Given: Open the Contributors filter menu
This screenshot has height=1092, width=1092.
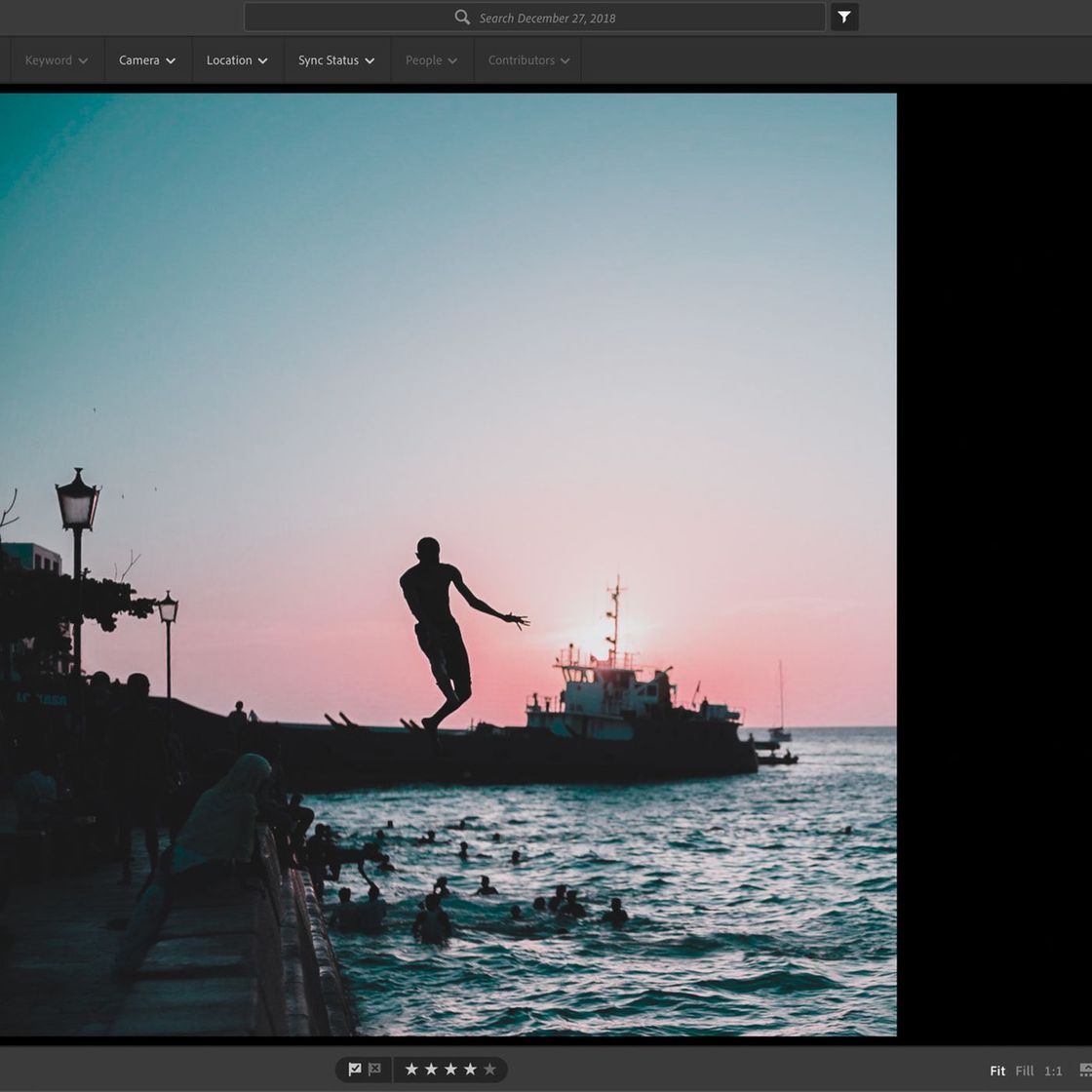Looking at the screenshot, I should (526, 59).
